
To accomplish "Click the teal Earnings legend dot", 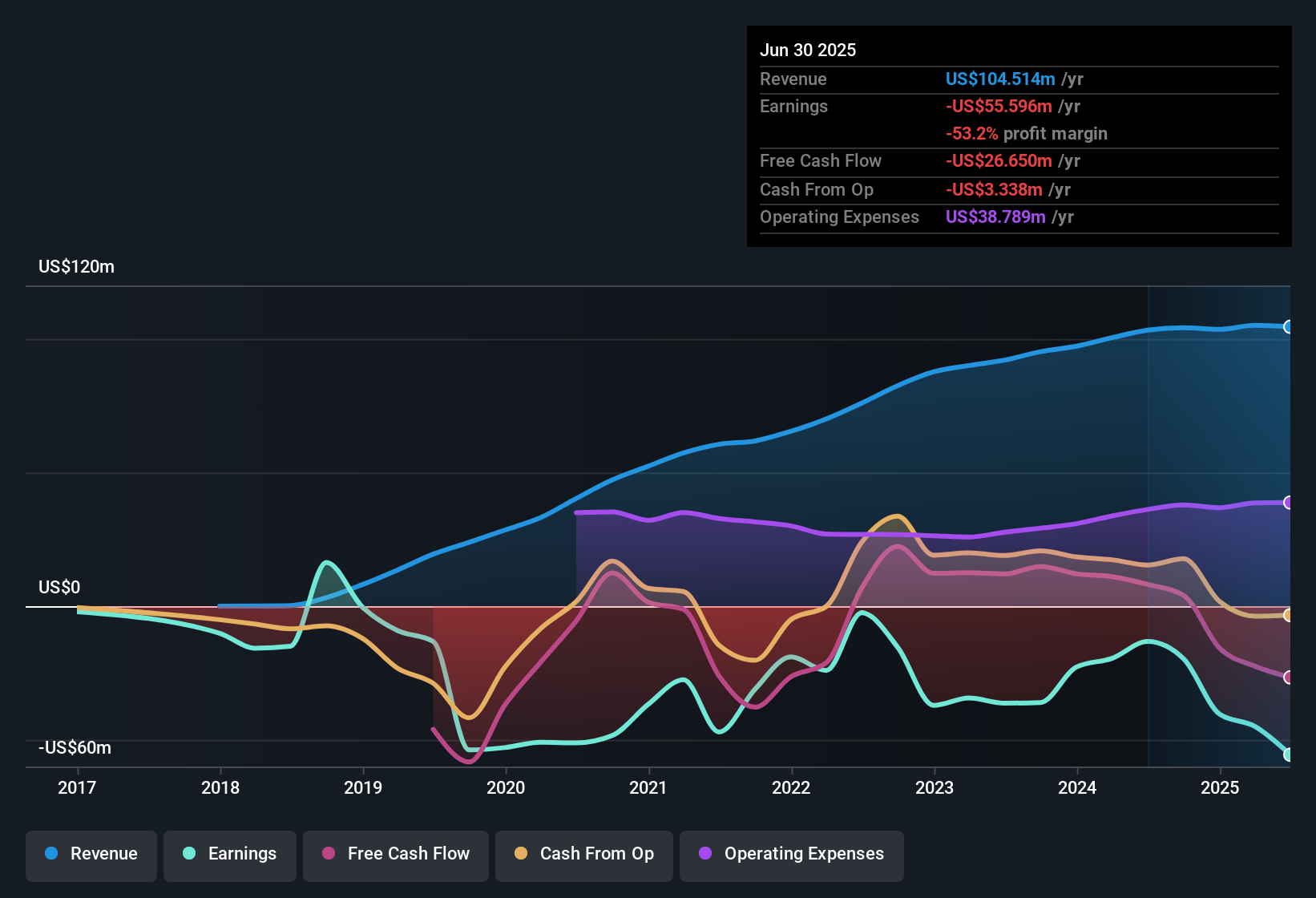I will pos(188,854).
